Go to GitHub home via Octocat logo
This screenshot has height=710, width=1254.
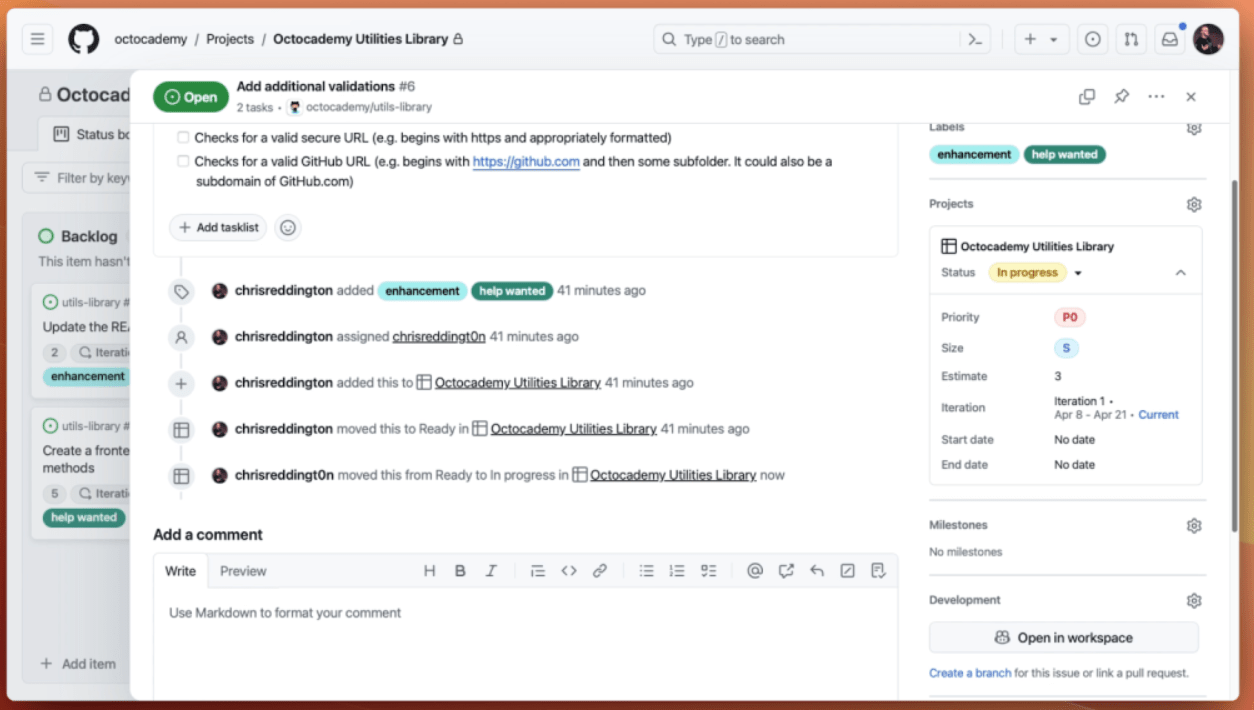tap(84, 39)
